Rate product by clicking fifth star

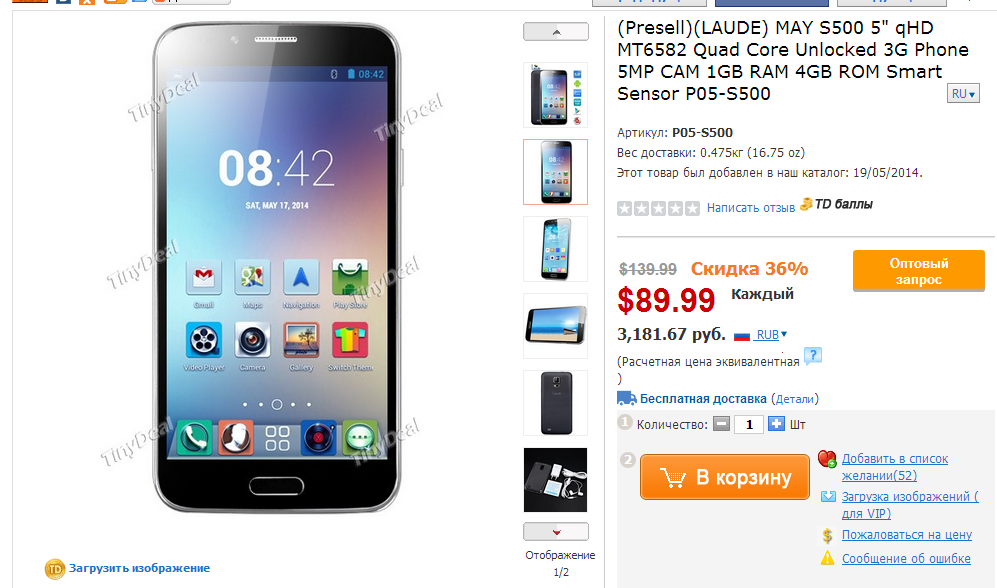pos(692,208)
